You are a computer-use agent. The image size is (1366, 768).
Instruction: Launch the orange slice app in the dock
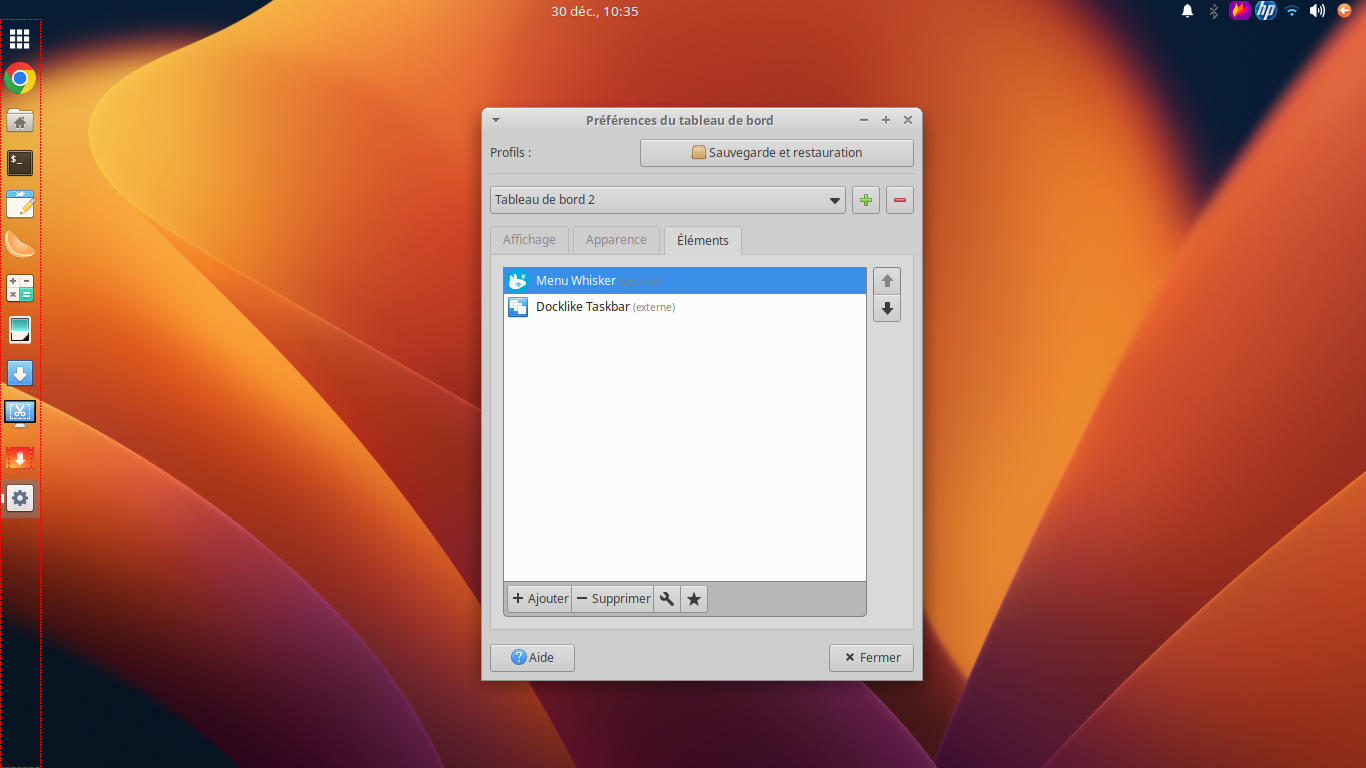(20, 245)
